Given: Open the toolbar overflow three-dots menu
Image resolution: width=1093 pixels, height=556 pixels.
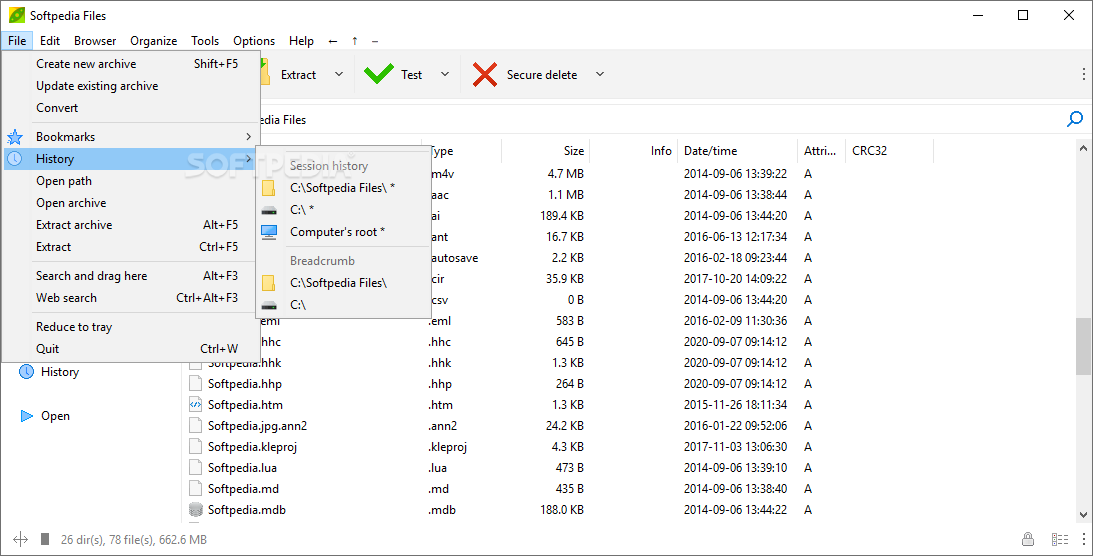Looking at the screenshot, I should pyautogui.click(x=1084, y=74).
